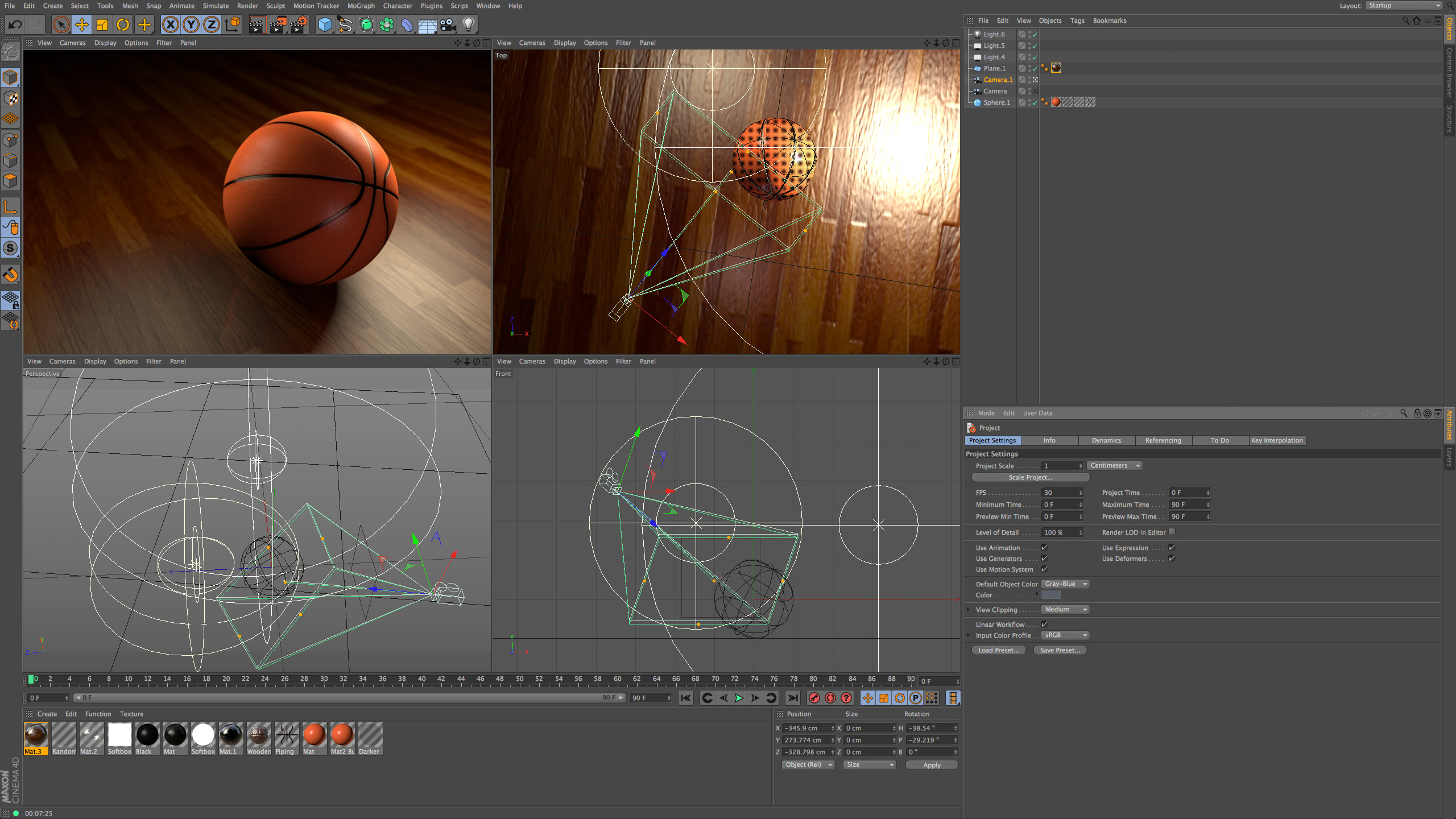Click the Load Preset button
1456x819 pixels.
998,650
